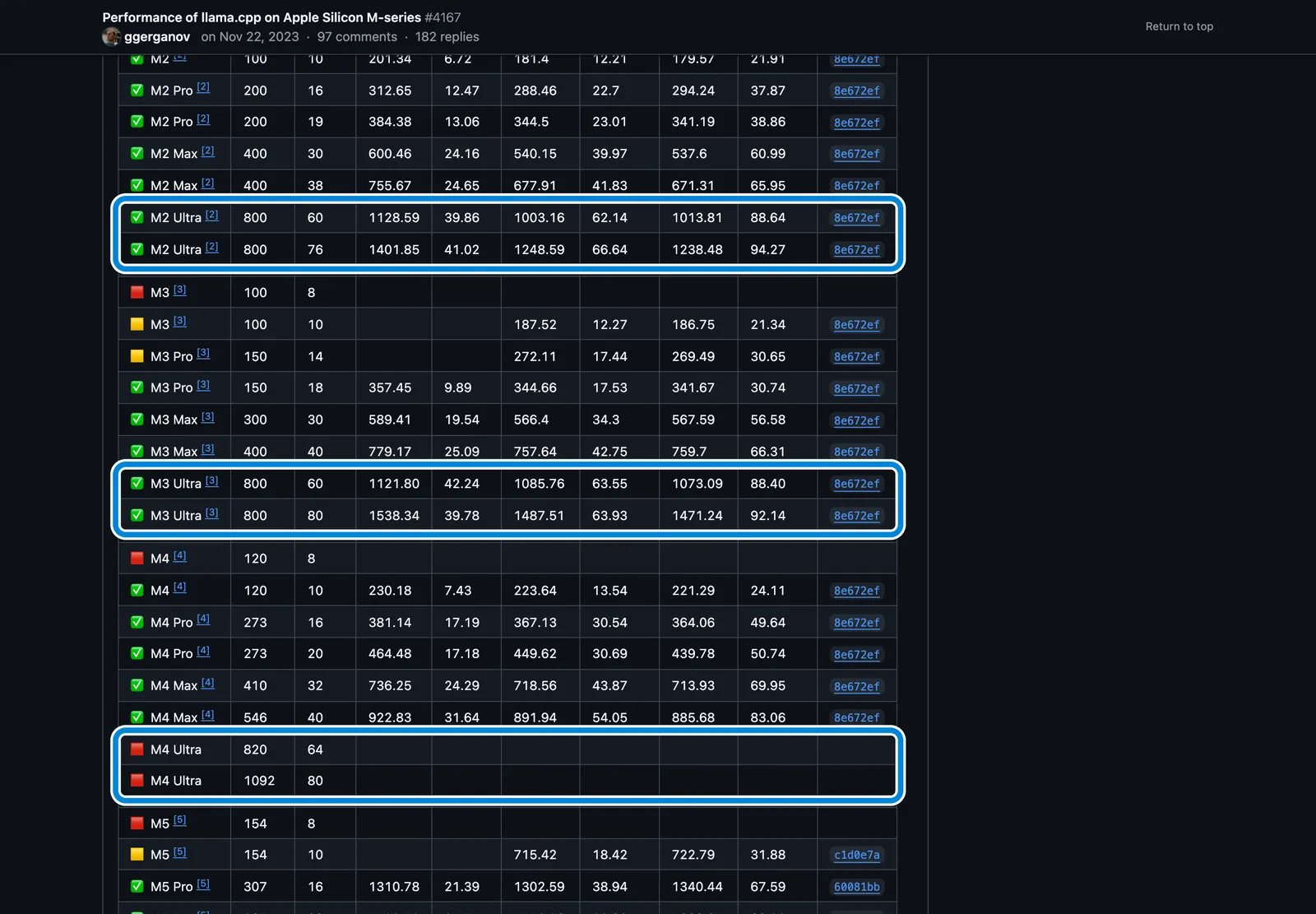Open commit 8e672ef in the M3 Ultra 80-core row
Viewport: 1316px width, 914px height.
857,516
